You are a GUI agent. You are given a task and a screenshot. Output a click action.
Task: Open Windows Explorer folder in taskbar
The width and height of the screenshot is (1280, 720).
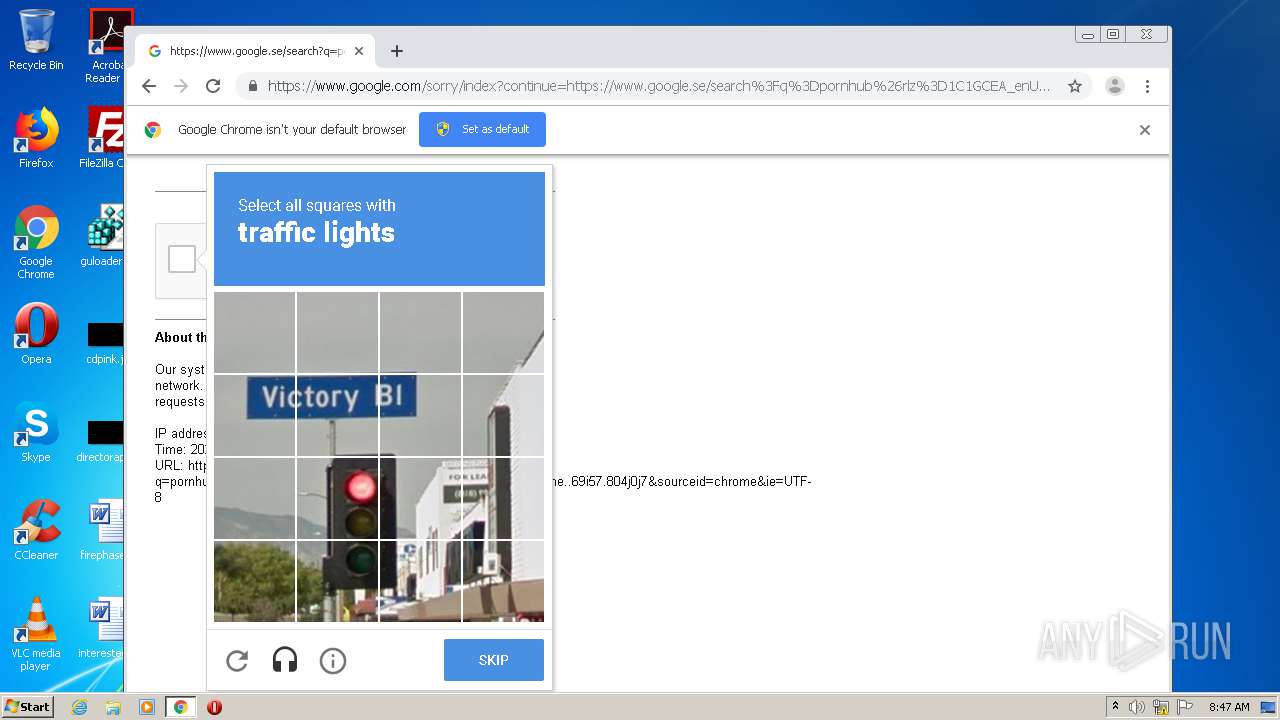113,707
